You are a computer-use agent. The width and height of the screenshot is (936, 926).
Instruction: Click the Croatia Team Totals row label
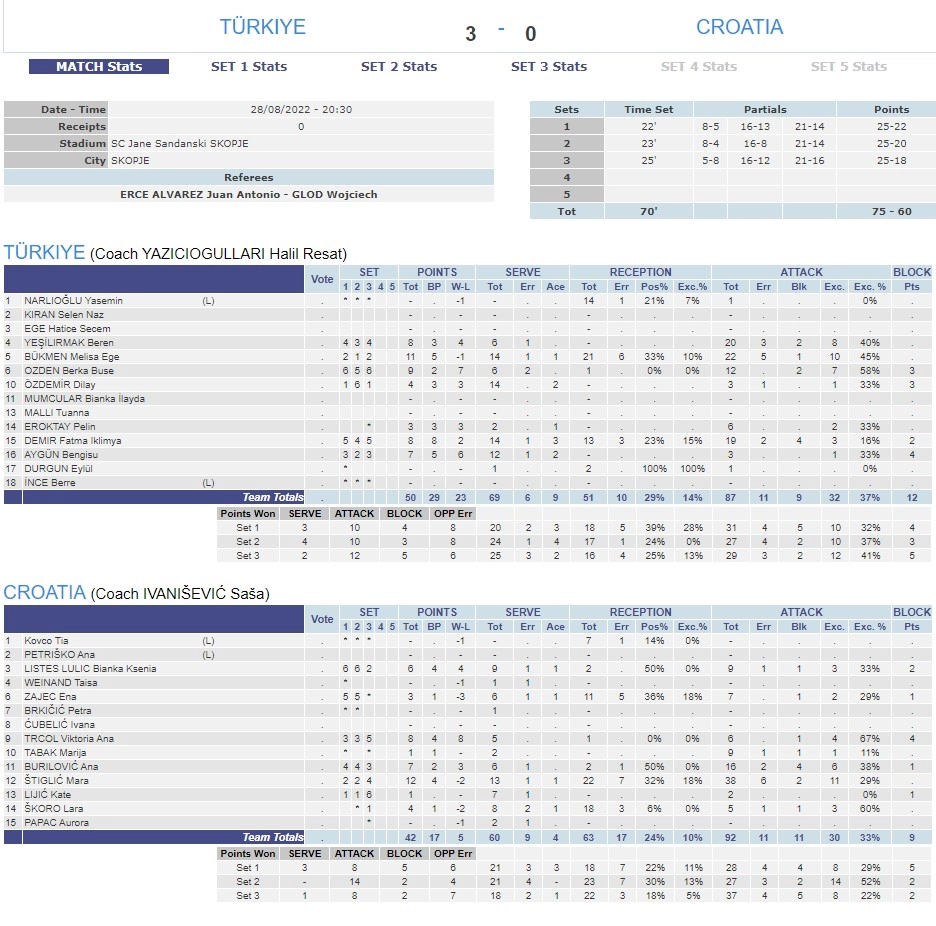(273, 837)
